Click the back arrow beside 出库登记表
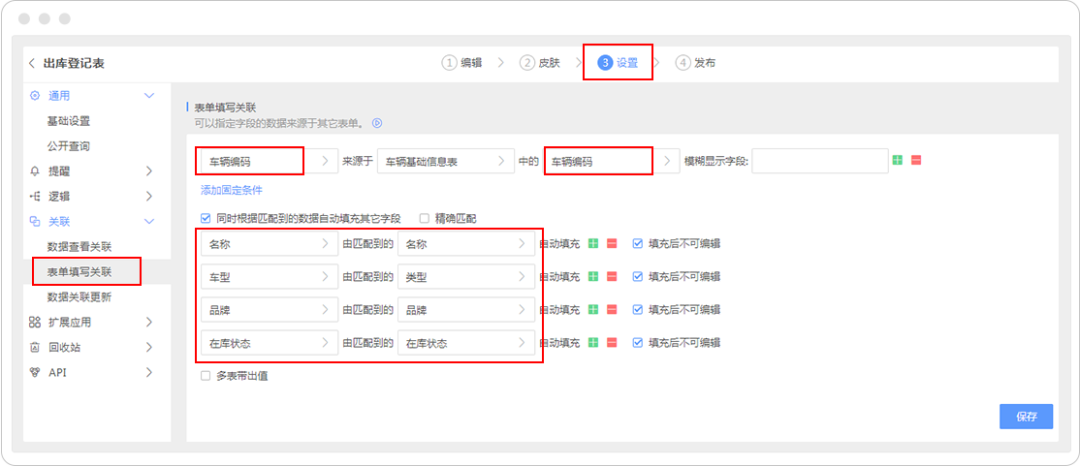Viewport: 1080px width, 466px height. coord(32,64)
